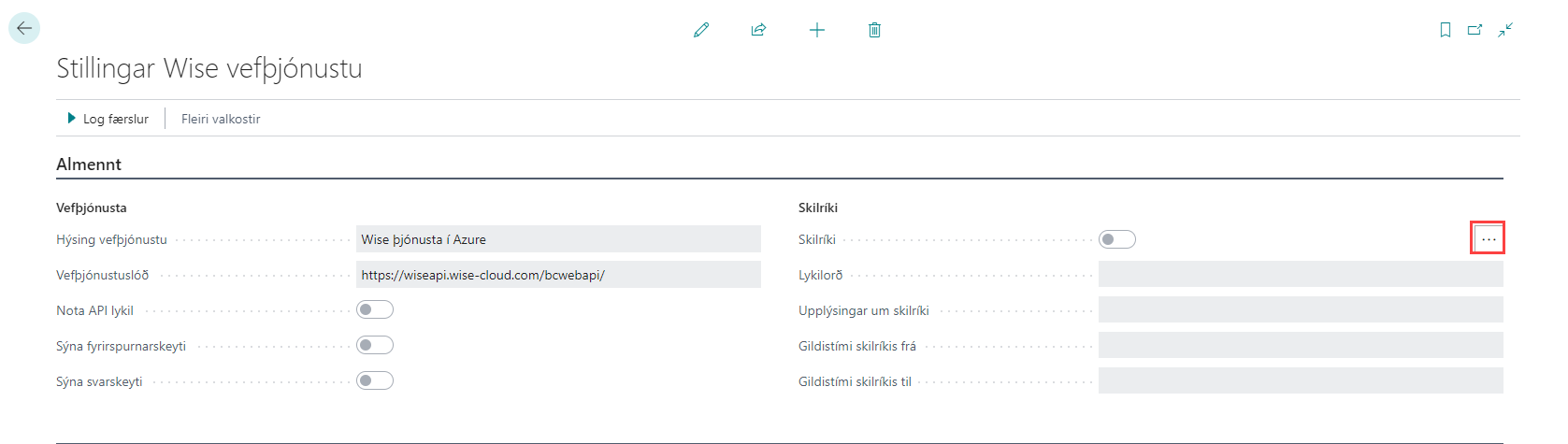The width and height of the screenshot is (1568, 444).
Task: Click the Gildistími skilríkis frá field
Action: [x=1300, y=346]
